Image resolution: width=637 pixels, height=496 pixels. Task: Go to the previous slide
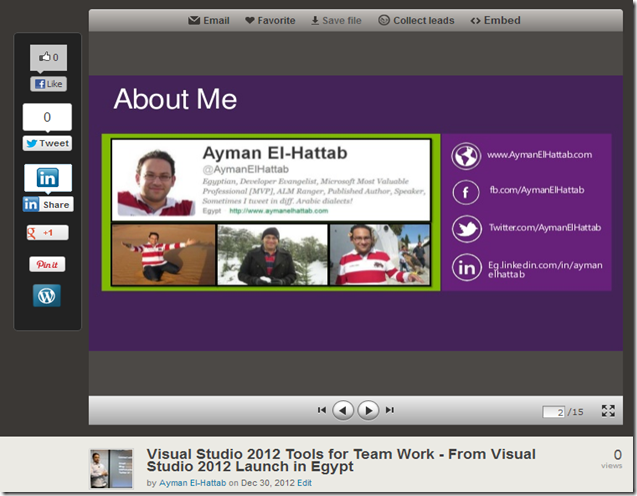[344, 410]
